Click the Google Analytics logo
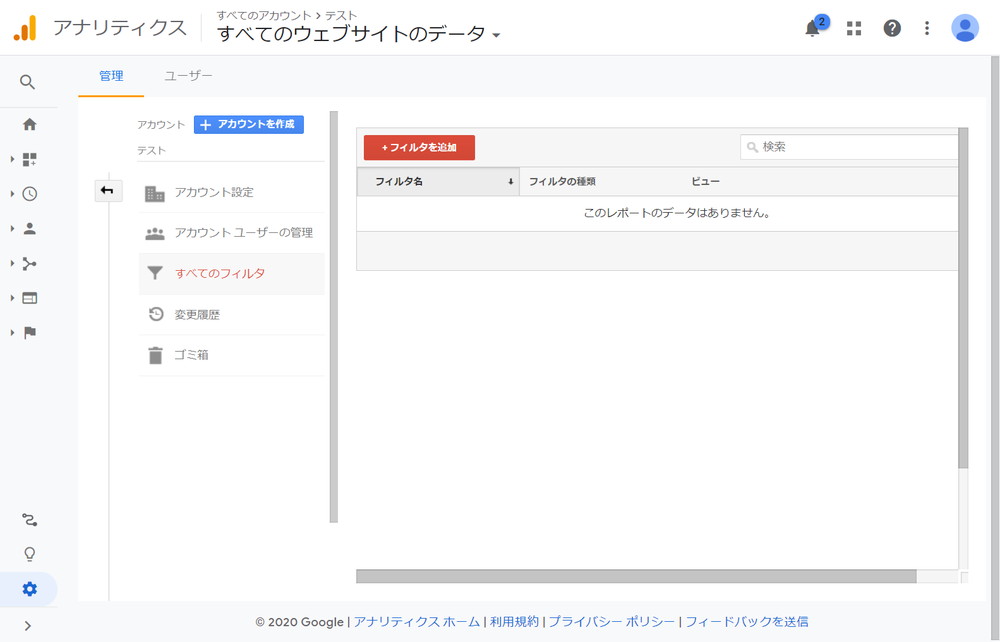This screenshot has height=642, width=1000. click(x=25, y=28)
